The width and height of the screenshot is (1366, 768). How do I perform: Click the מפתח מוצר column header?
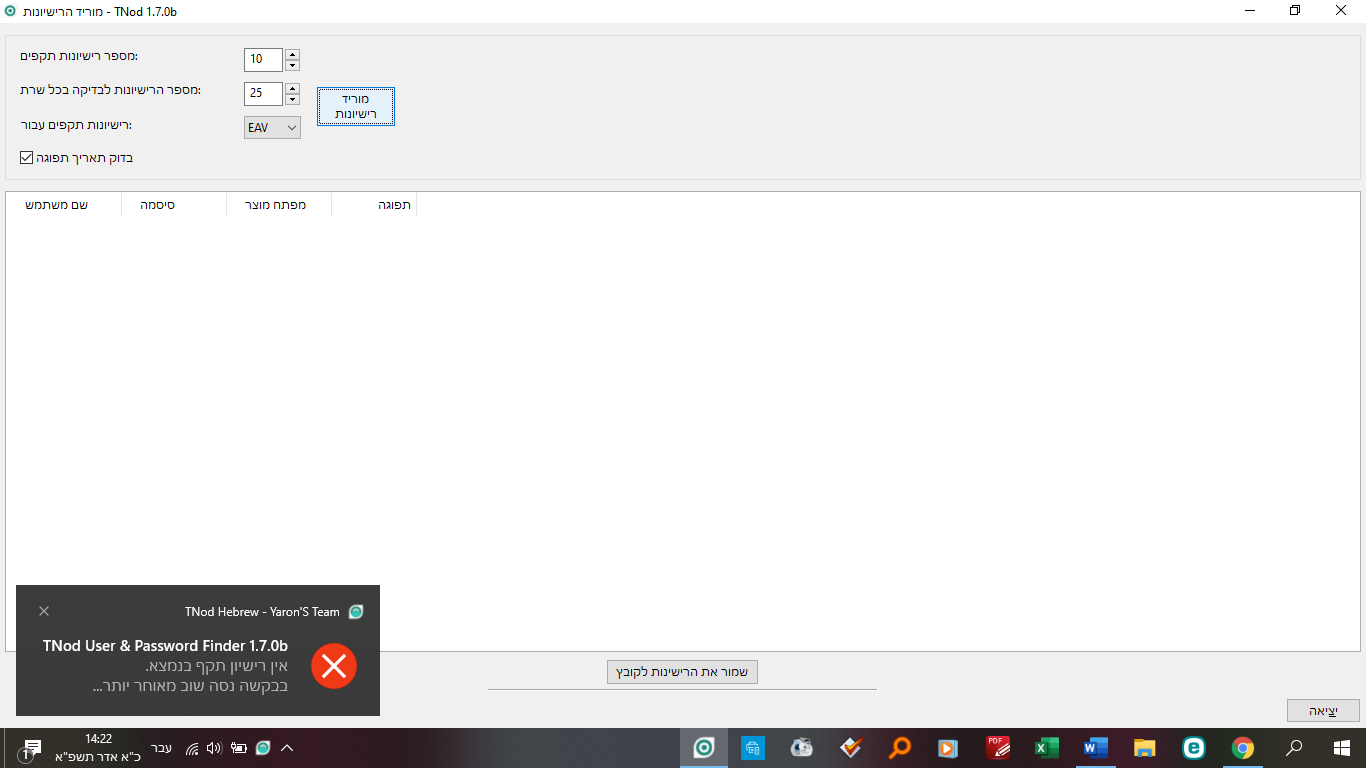point(279,205)
